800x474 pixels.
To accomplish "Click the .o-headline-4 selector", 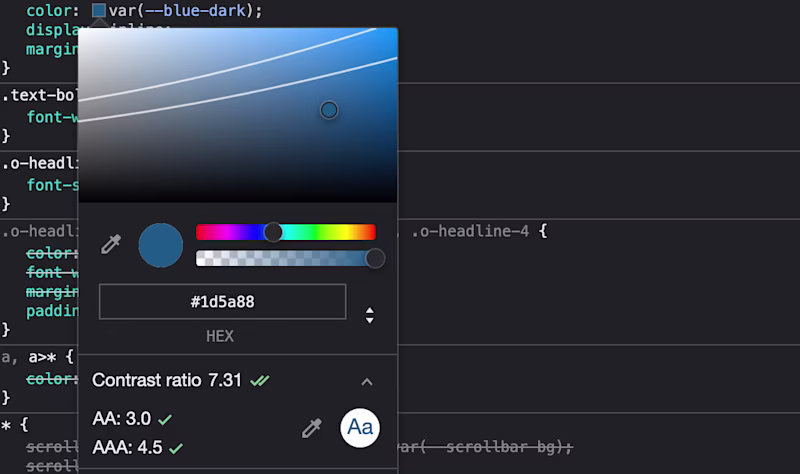I will click(x=470, y=231).
